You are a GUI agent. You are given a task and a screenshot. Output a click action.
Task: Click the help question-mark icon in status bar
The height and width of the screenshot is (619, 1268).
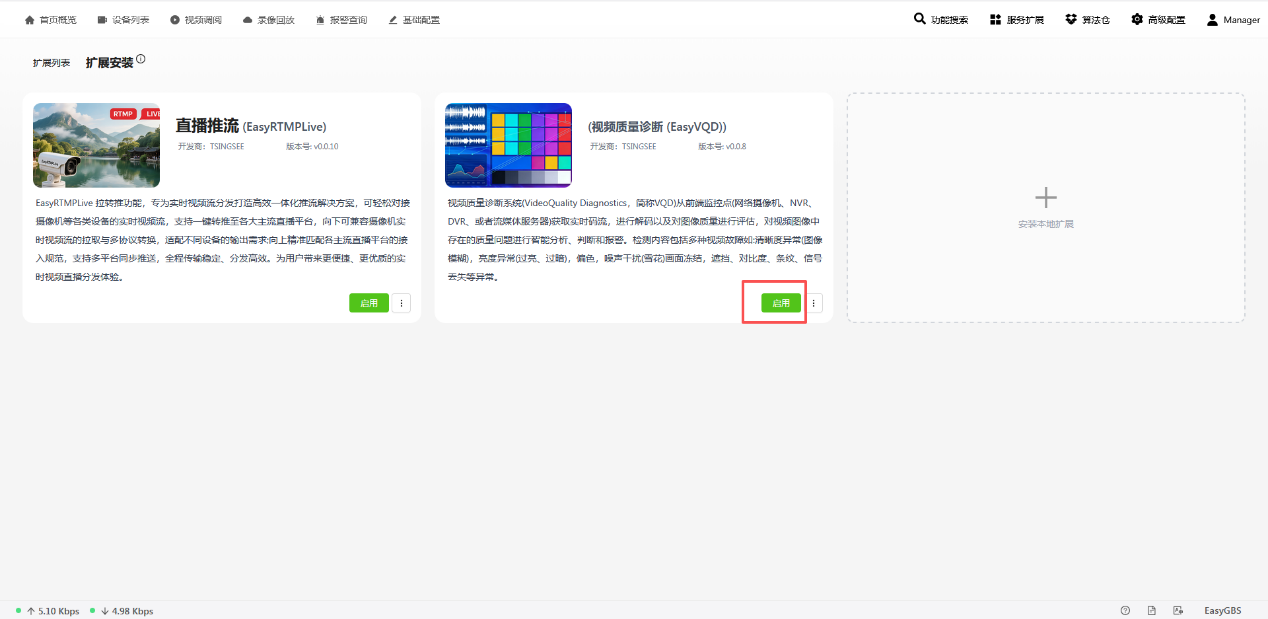tap(1125, 610)
